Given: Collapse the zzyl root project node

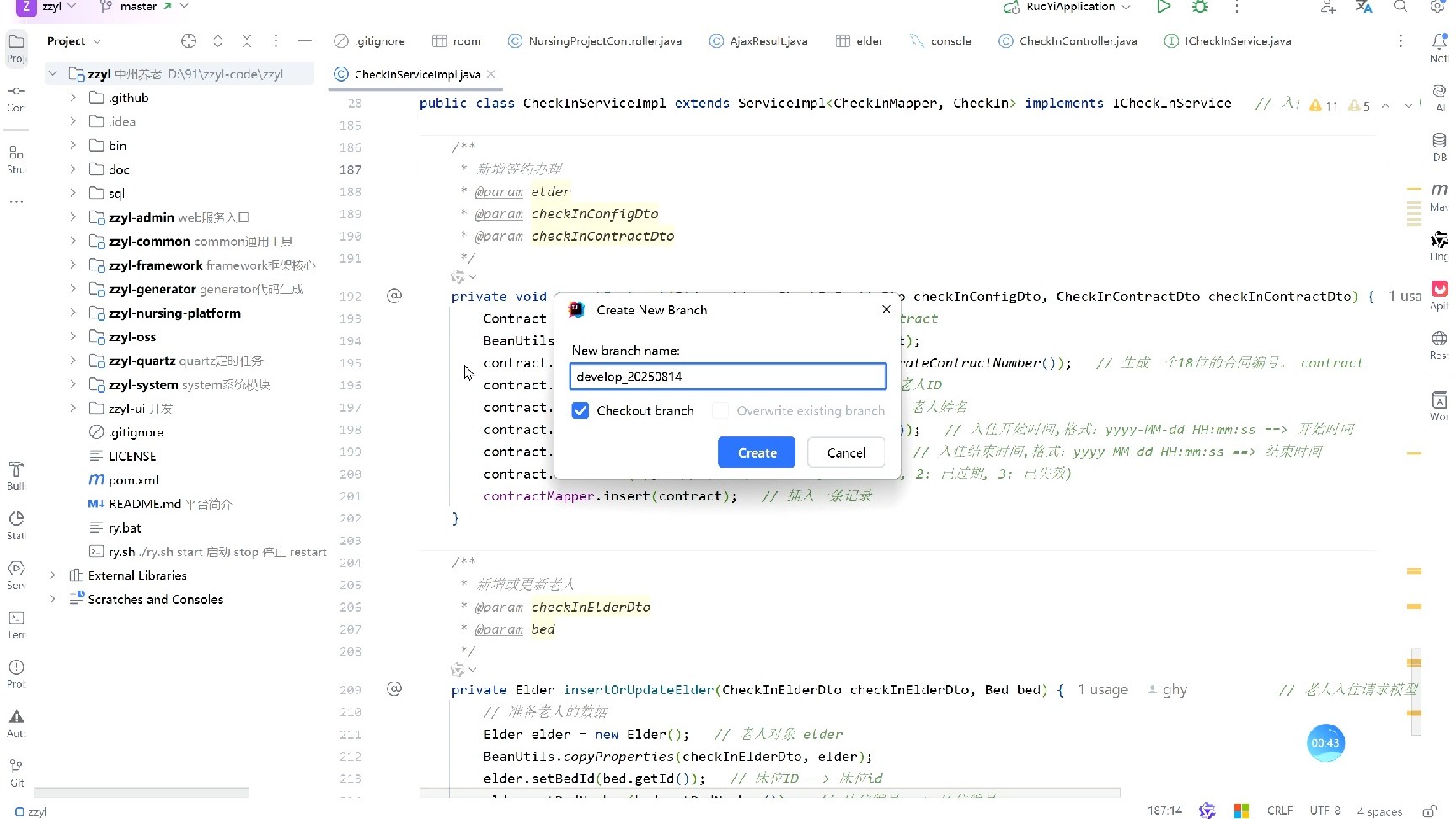Looking at the screenshot, I should 53,74.
